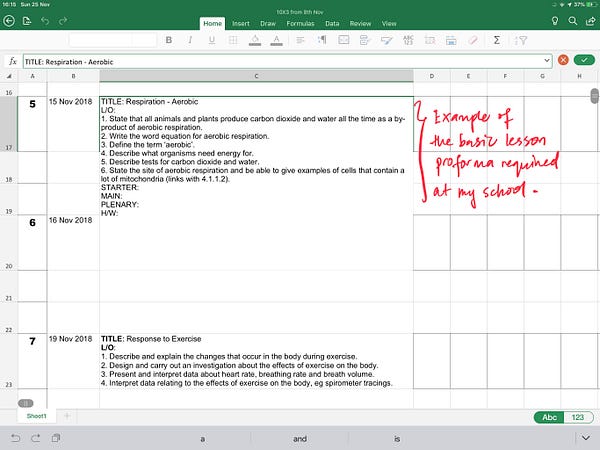
Task: Undo the last action in top bar
Action: point(45,21)
